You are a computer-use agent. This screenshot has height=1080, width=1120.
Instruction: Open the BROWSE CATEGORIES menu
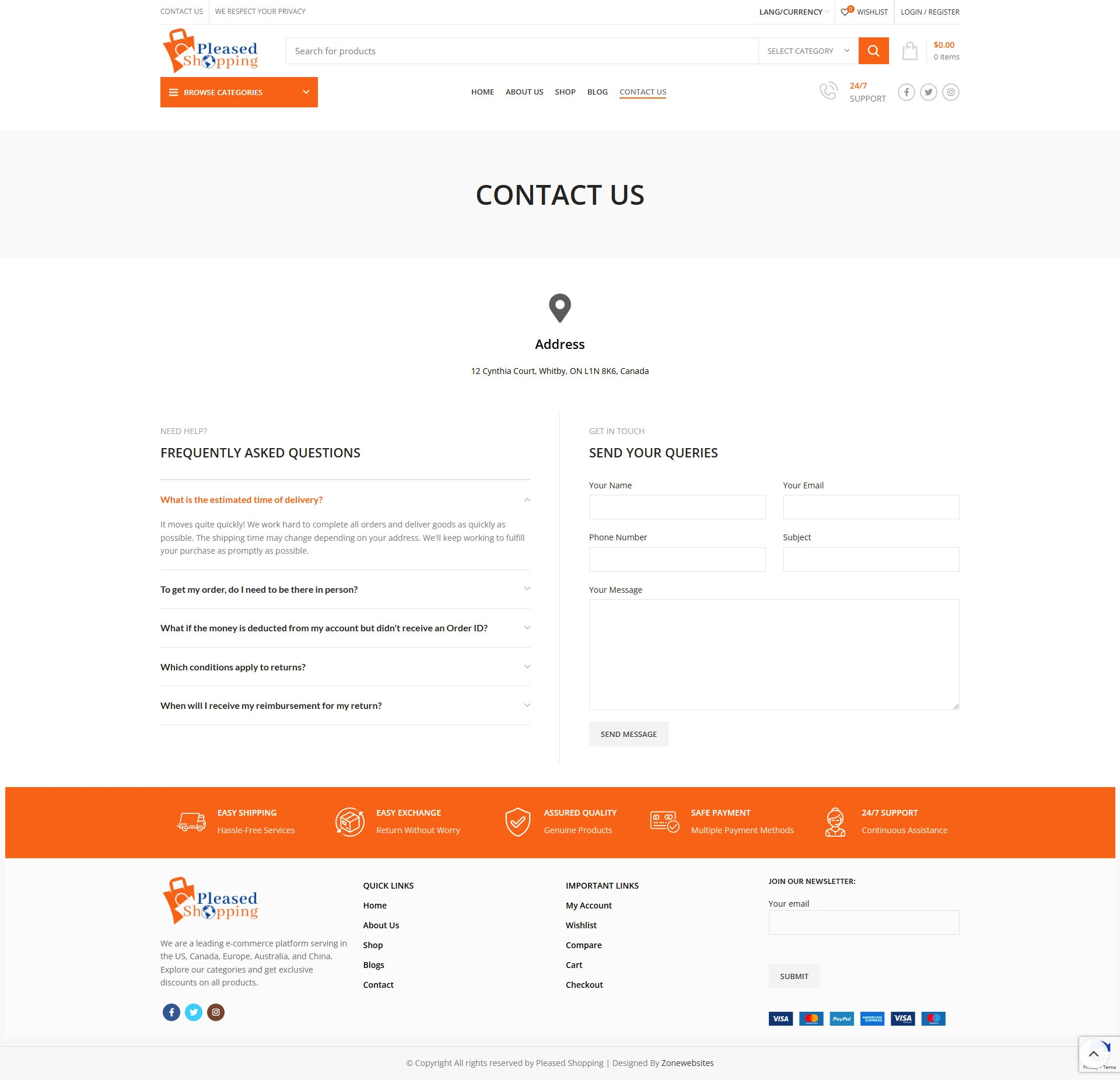tap(239, 92)
